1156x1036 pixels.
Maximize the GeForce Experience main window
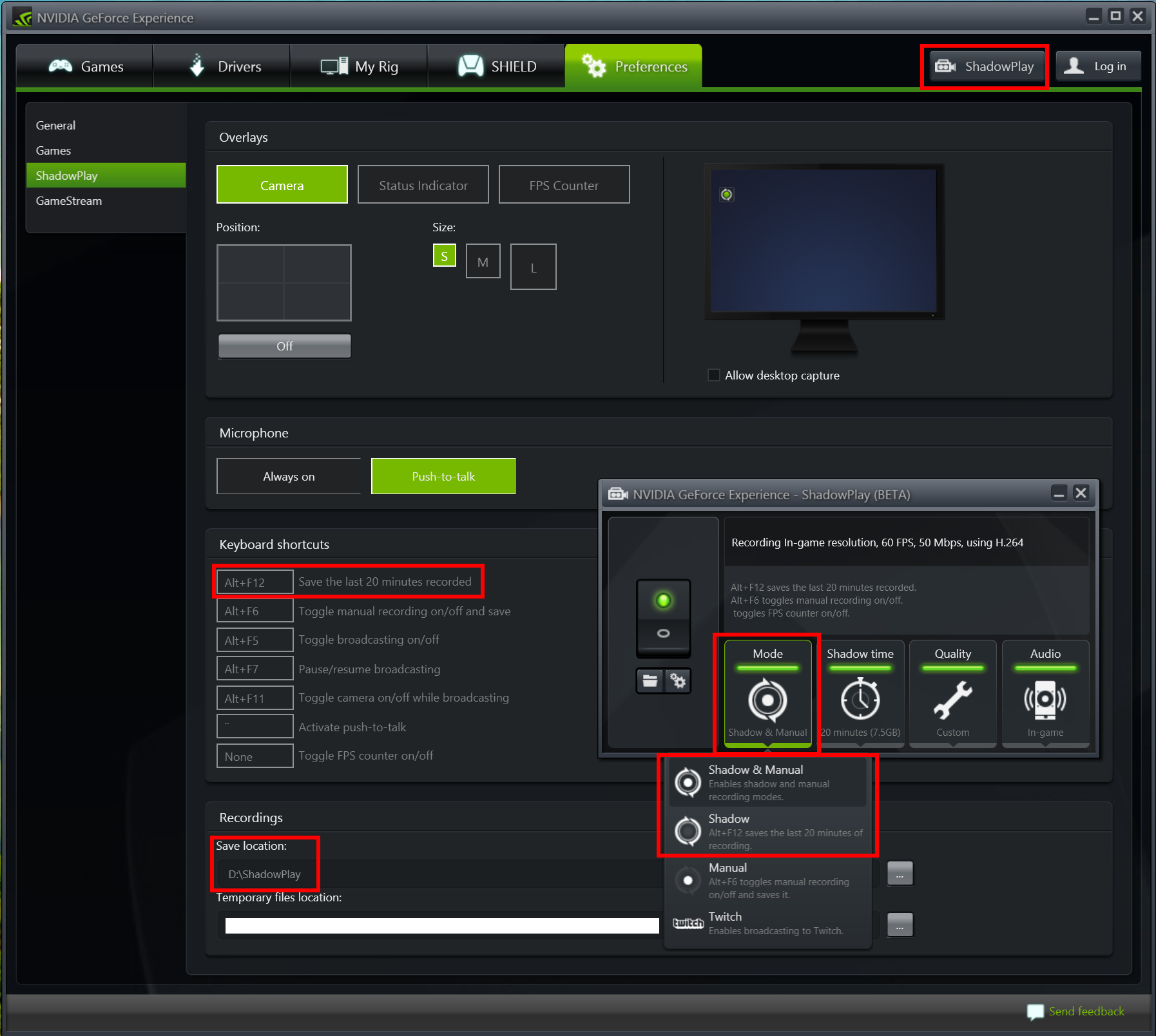click(x=1116, y=15)
